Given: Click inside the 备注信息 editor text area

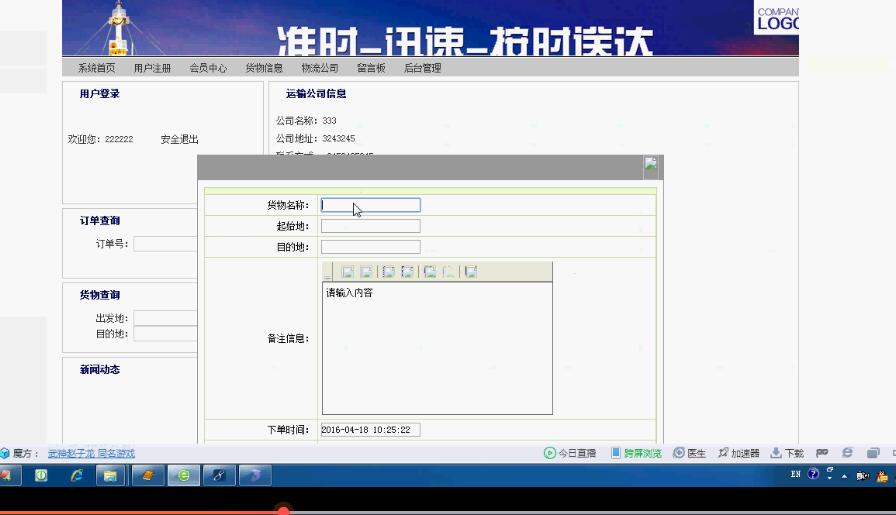Looking at the screenshot, I should coord(437,348).
